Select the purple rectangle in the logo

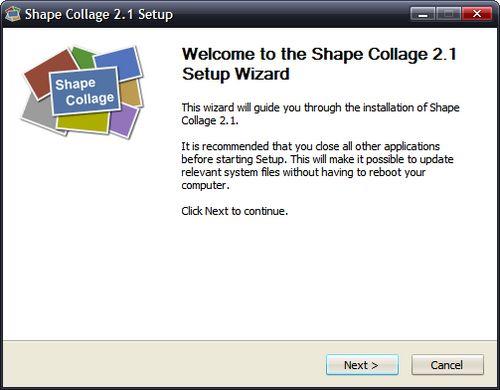[125, 119]
